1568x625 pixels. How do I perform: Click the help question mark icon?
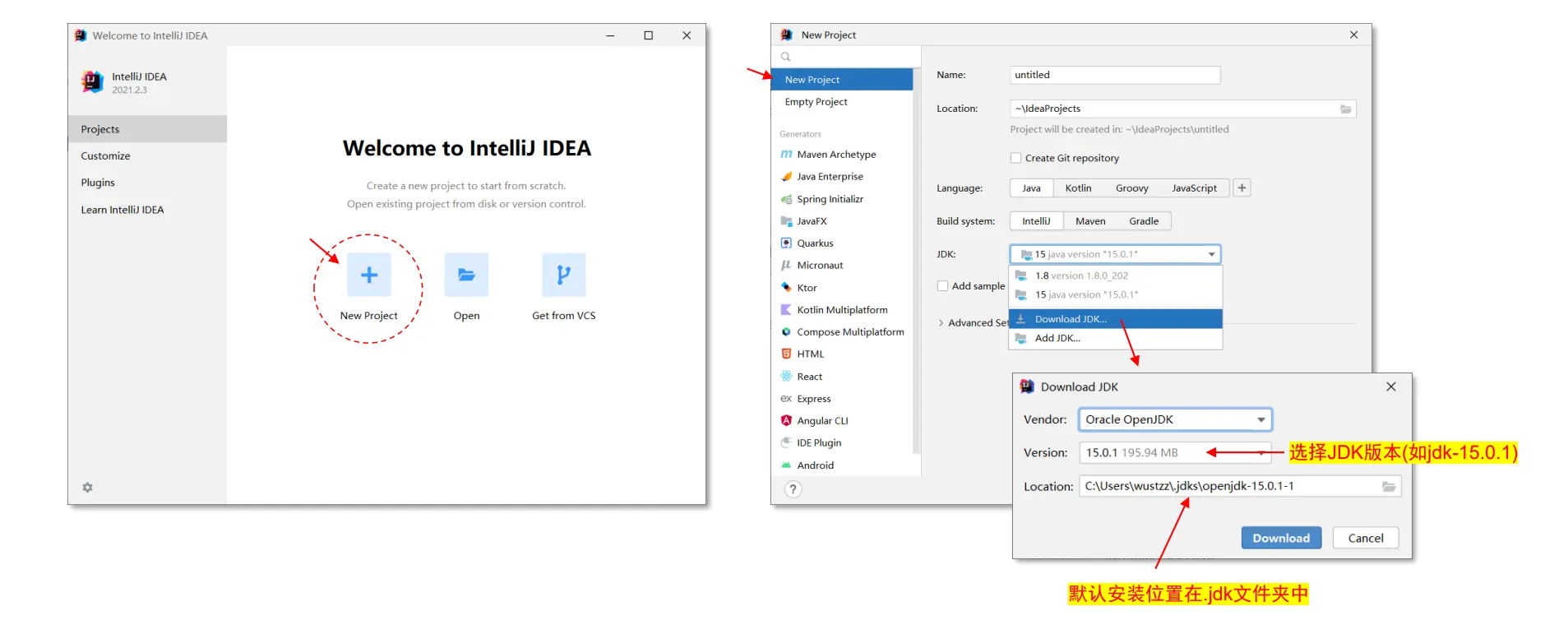[793, 489]
